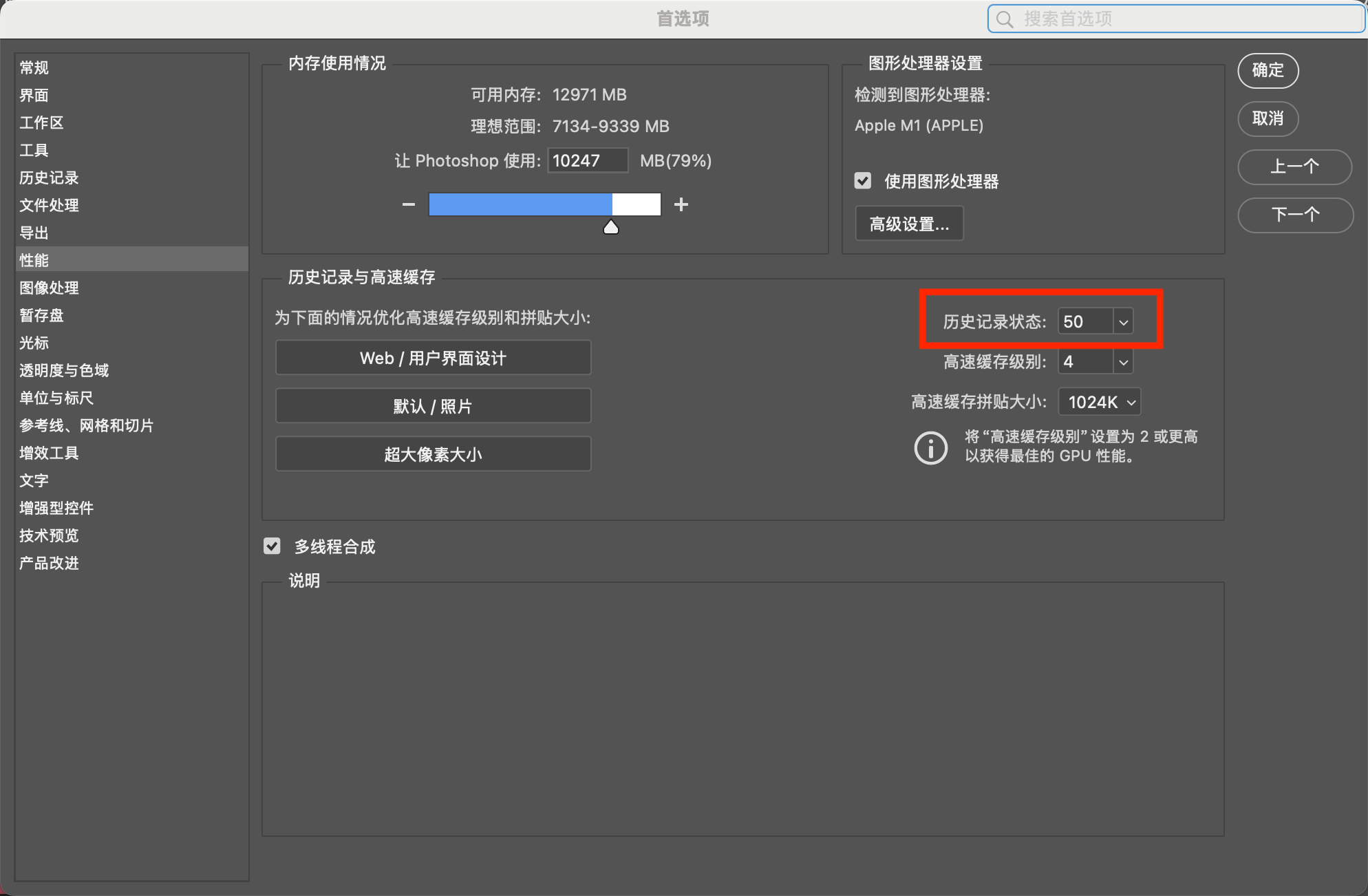Disable 多线程合成 checkbox
This screenshot has width=1368, height=896.
click(272, 546)
